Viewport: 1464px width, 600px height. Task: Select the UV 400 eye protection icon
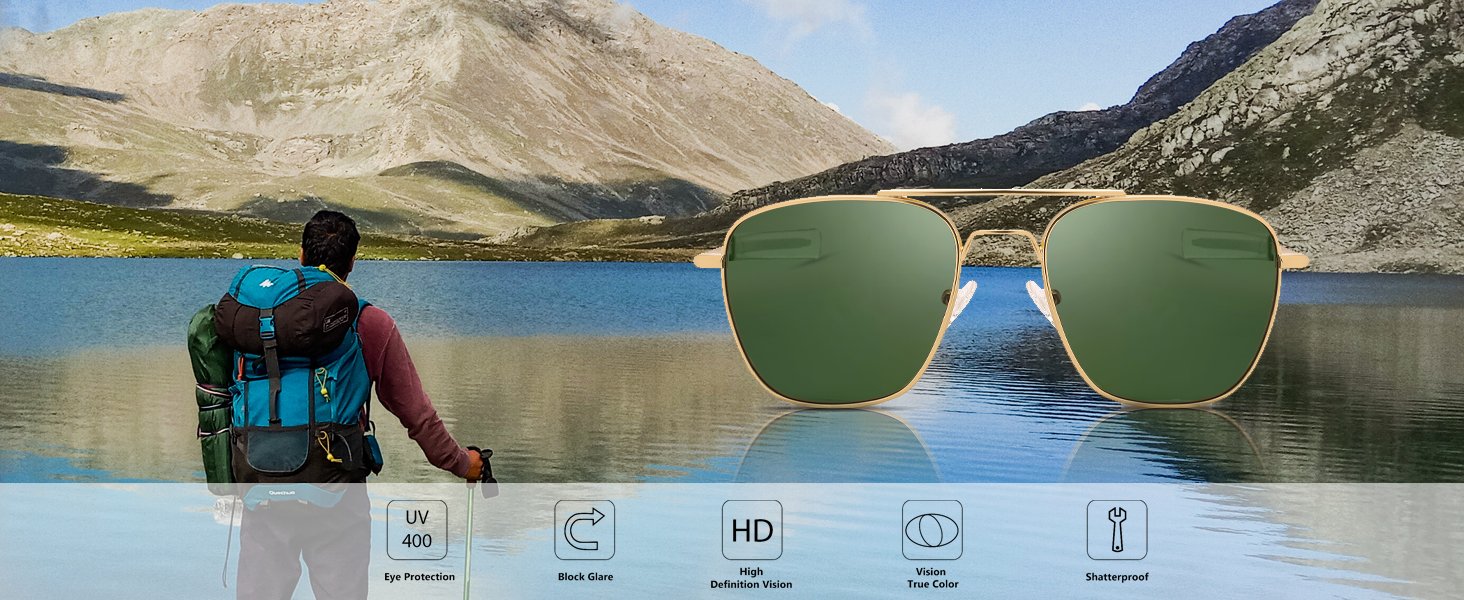417,530
